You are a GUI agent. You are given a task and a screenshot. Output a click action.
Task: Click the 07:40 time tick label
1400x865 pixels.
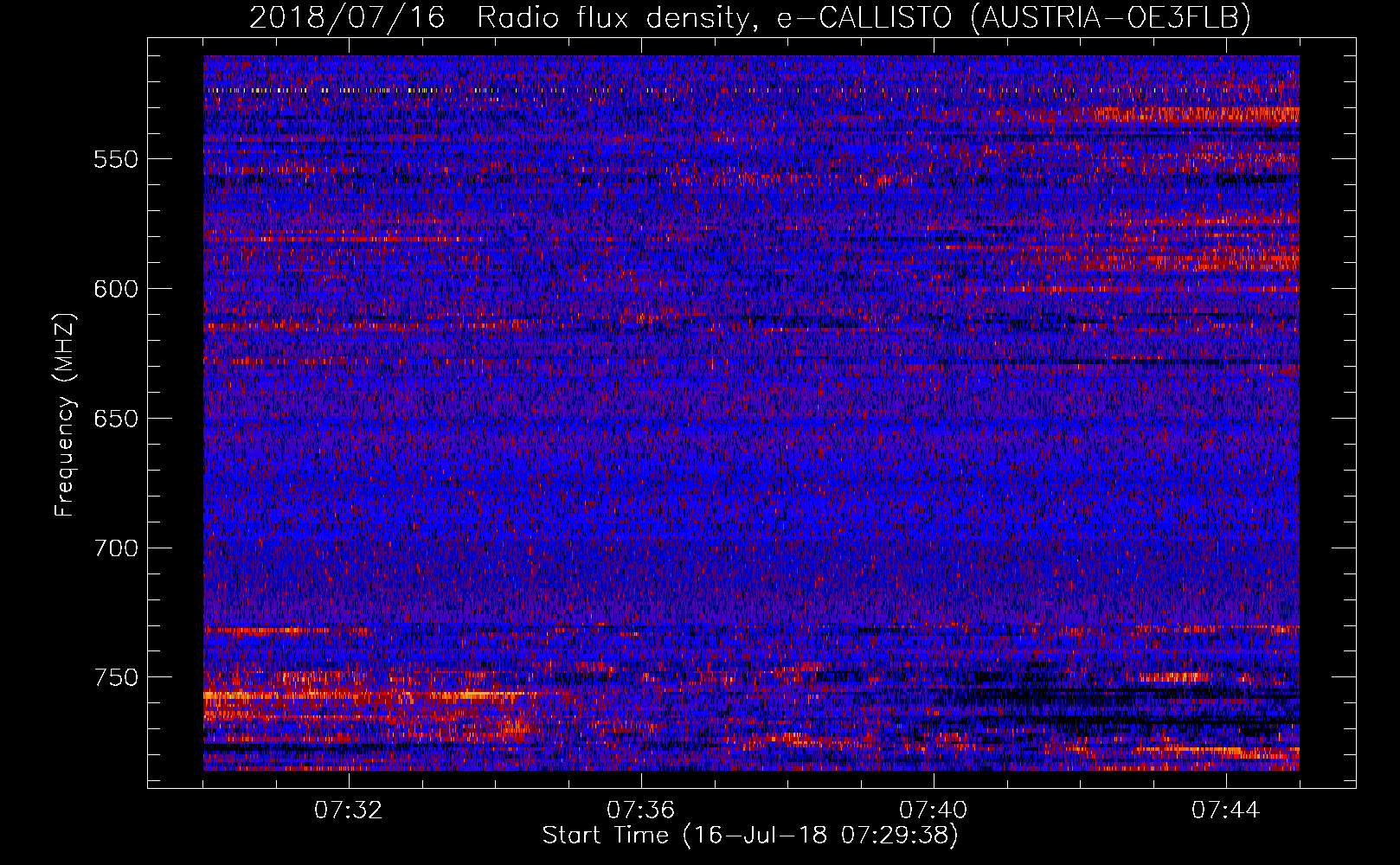(x=933, y=811)
